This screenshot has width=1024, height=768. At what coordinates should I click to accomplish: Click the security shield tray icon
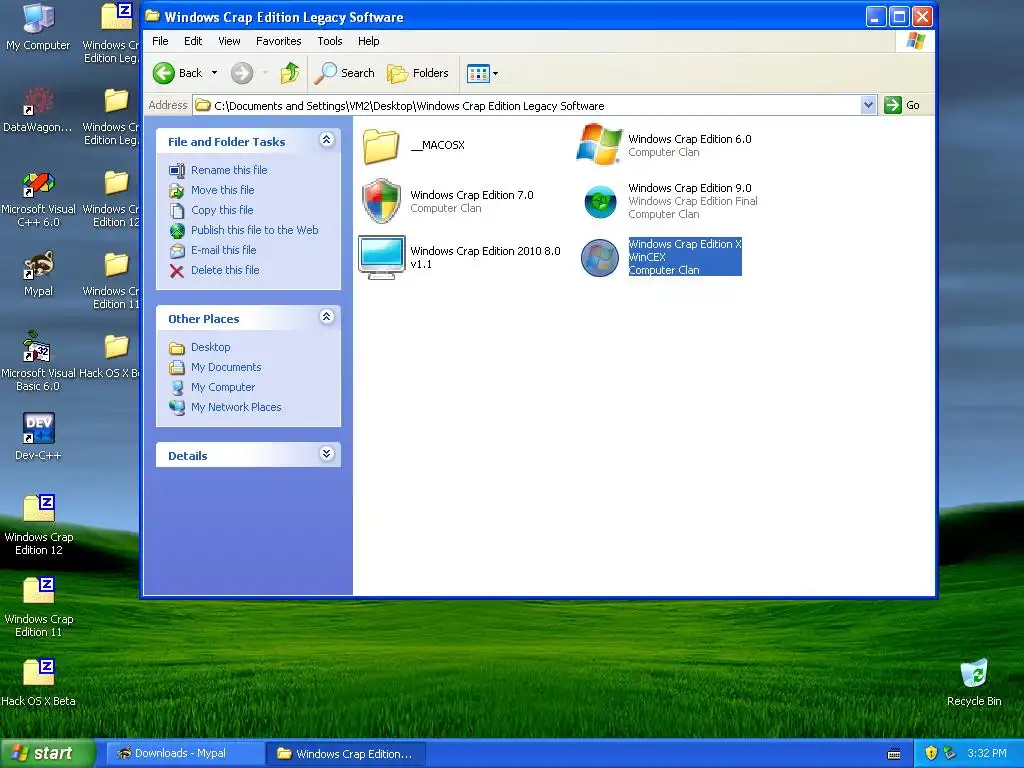931,754
